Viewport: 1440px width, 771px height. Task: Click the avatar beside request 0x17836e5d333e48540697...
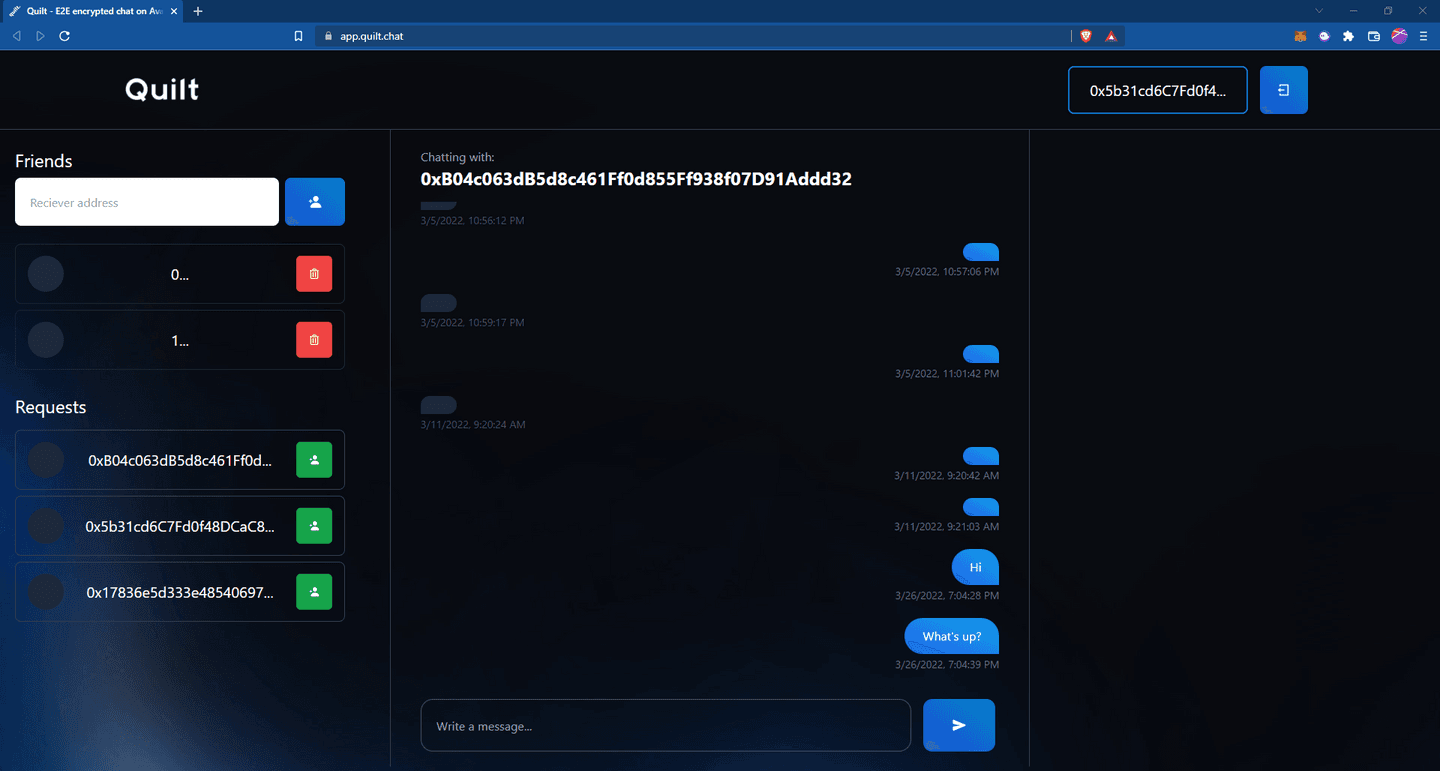[46, 592]
